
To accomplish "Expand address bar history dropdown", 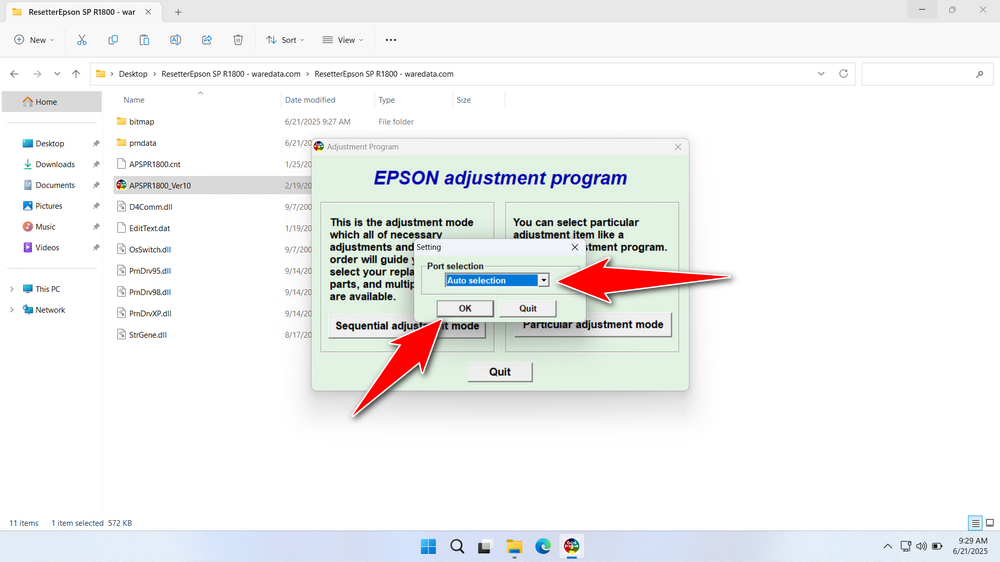I will pyautogui.click(x=821, y=73).
